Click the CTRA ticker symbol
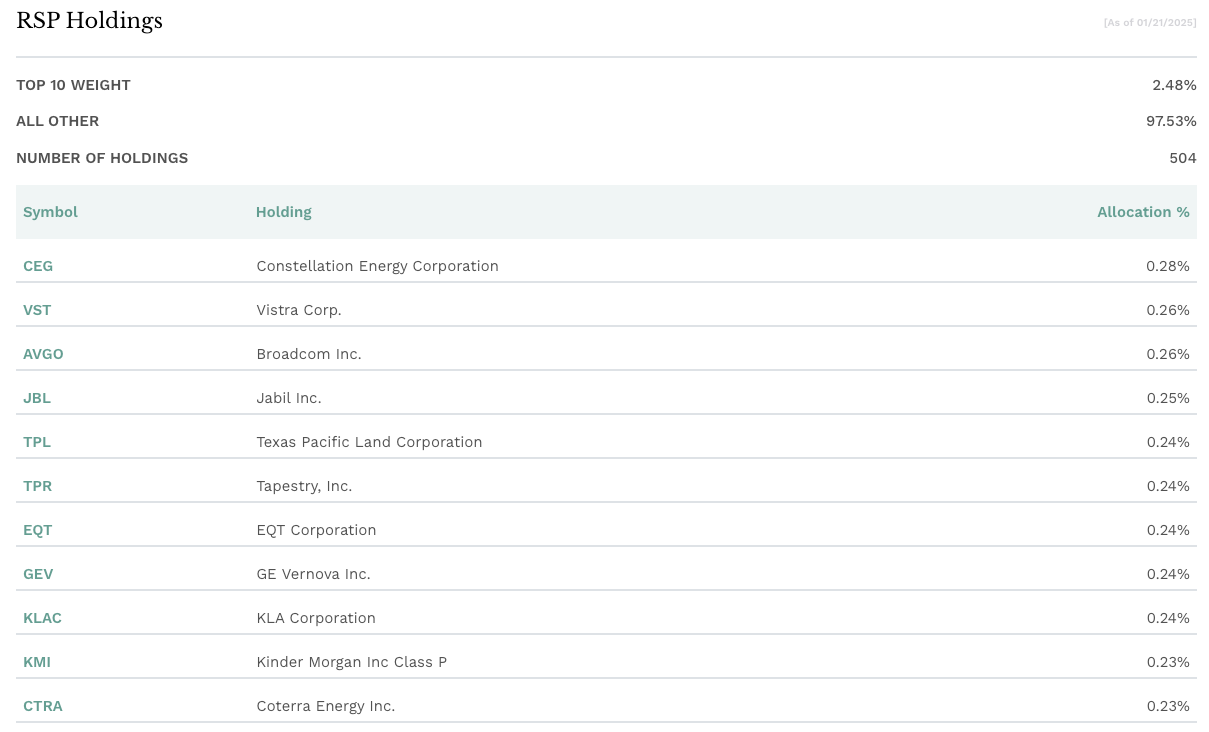This screenshot has width=1209, height=732. tap(43, 706)
